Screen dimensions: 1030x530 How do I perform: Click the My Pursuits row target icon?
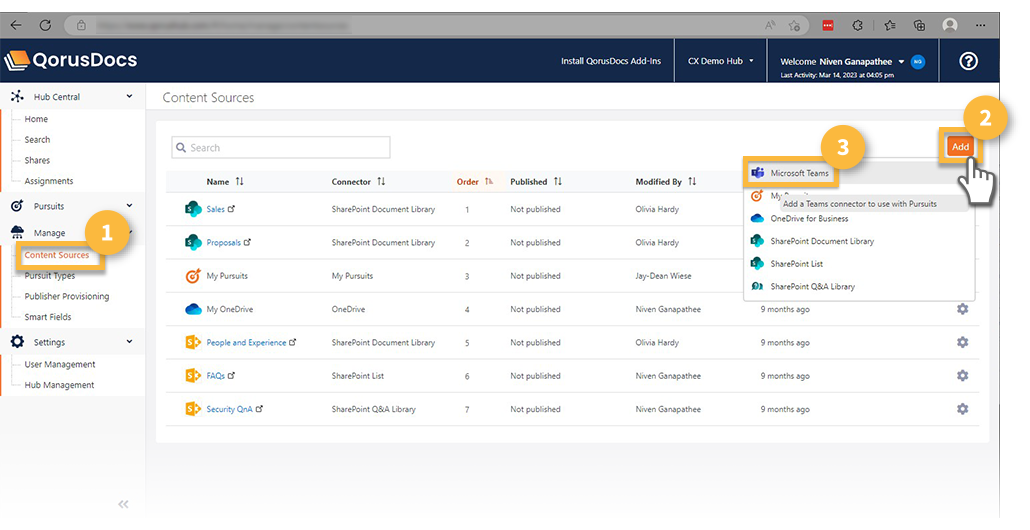pyautogui.click(x=192, y=276)
